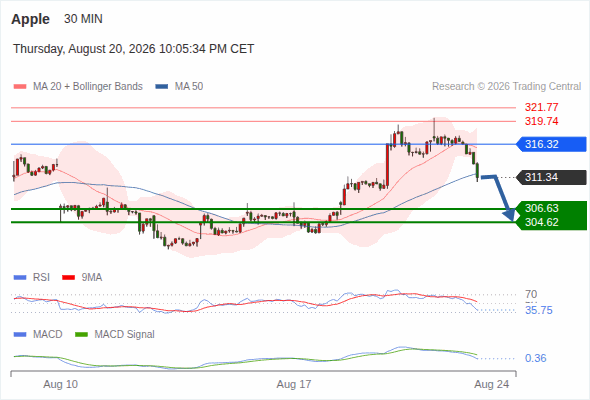
Task: Select the 311.34 current price tag
Action: click(x=551, y=177)
